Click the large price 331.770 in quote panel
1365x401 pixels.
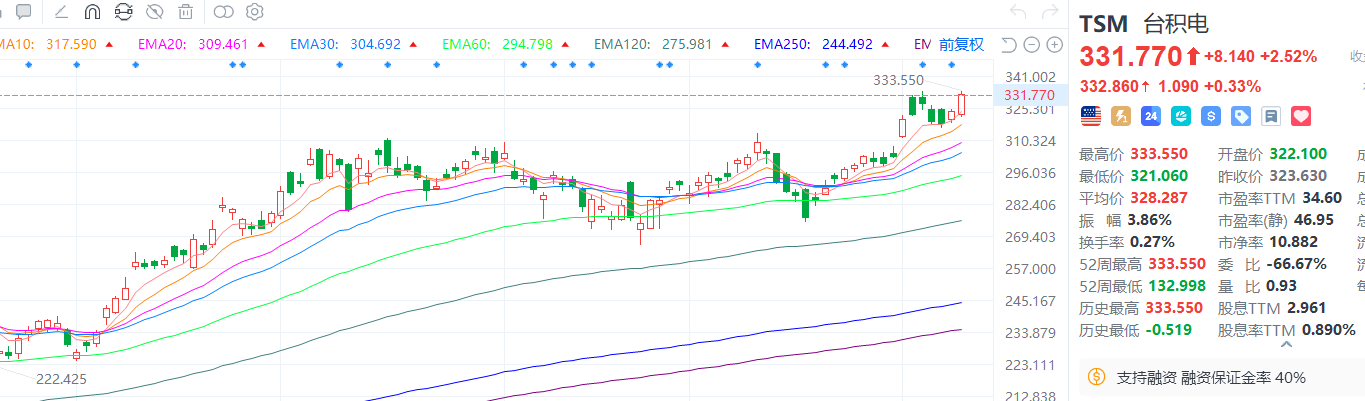click(x=1131, y=57)
